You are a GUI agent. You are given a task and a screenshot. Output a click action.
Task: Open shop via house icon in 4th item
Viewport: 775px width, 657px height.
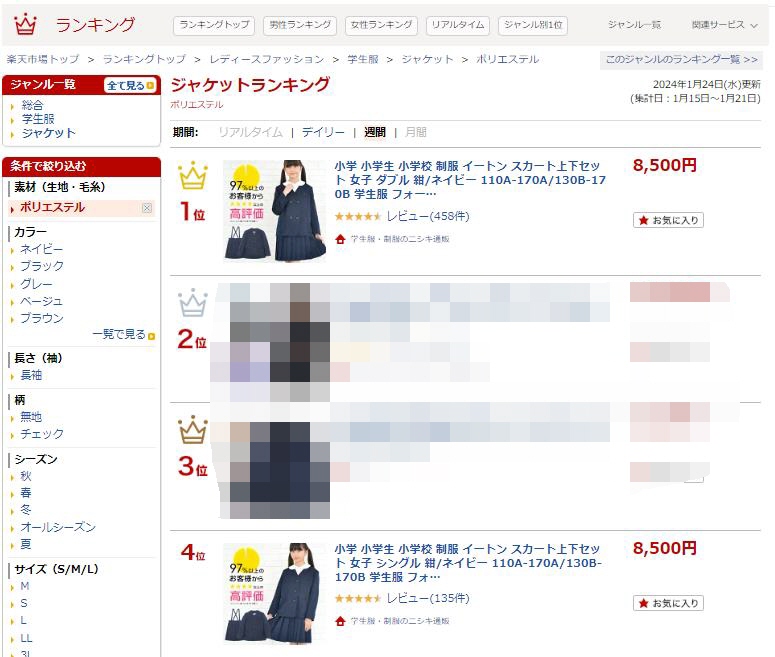pyautogui.click(x=340, y=621)
